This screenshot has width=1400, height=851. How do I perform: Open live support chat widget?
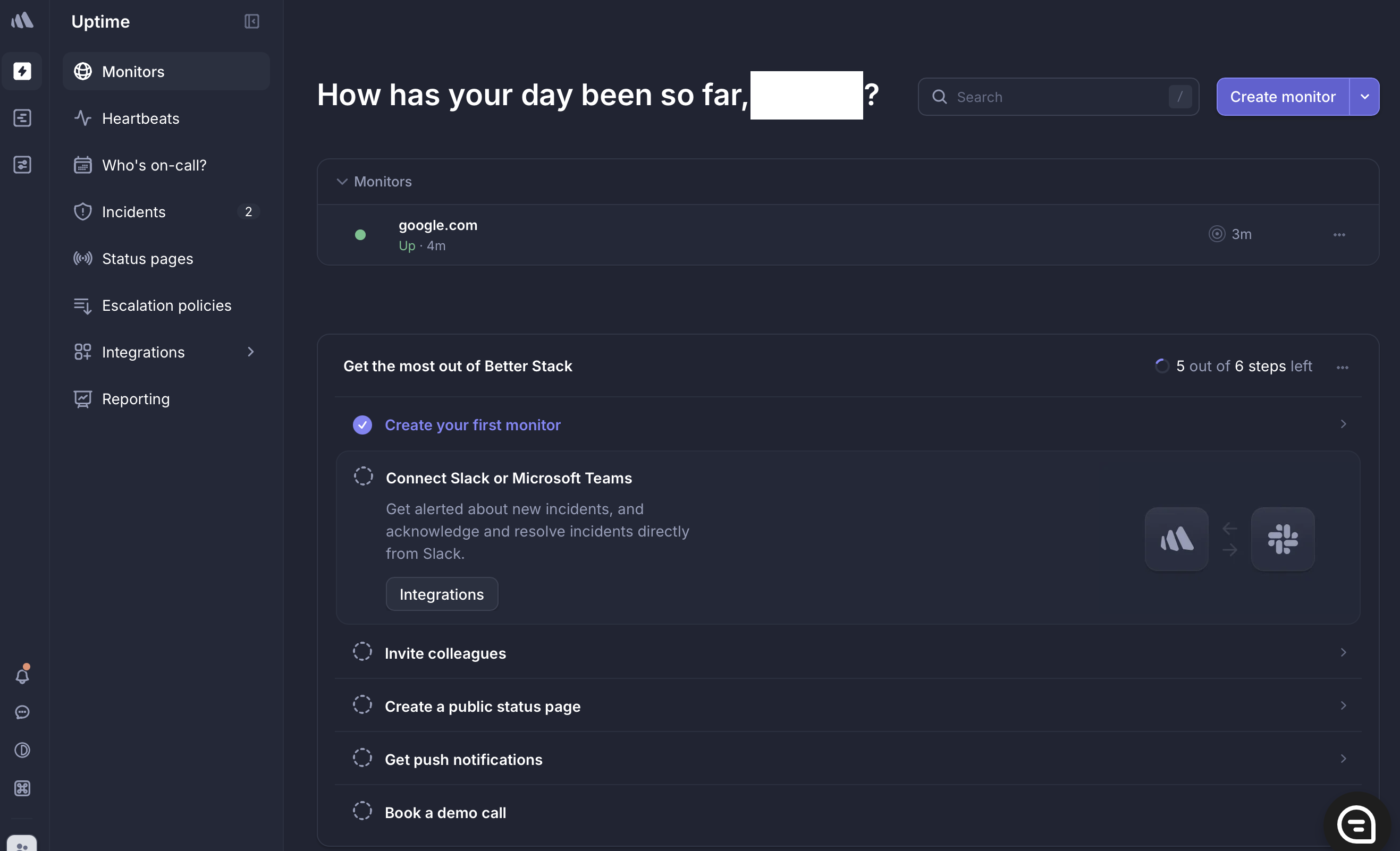point(1356,824)
